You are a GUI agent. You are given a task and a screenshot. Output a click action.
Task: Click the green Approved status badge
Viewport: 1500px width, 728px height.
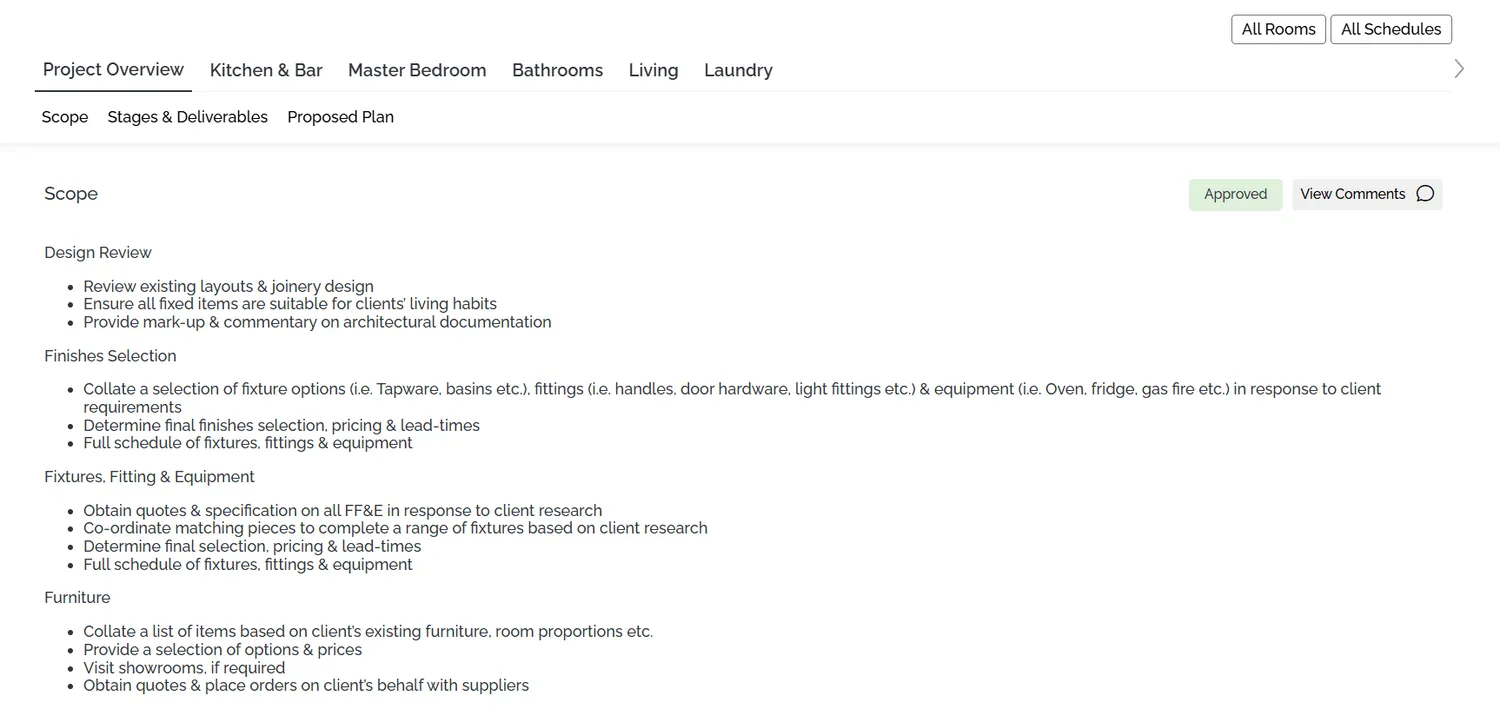(1235, 194)
